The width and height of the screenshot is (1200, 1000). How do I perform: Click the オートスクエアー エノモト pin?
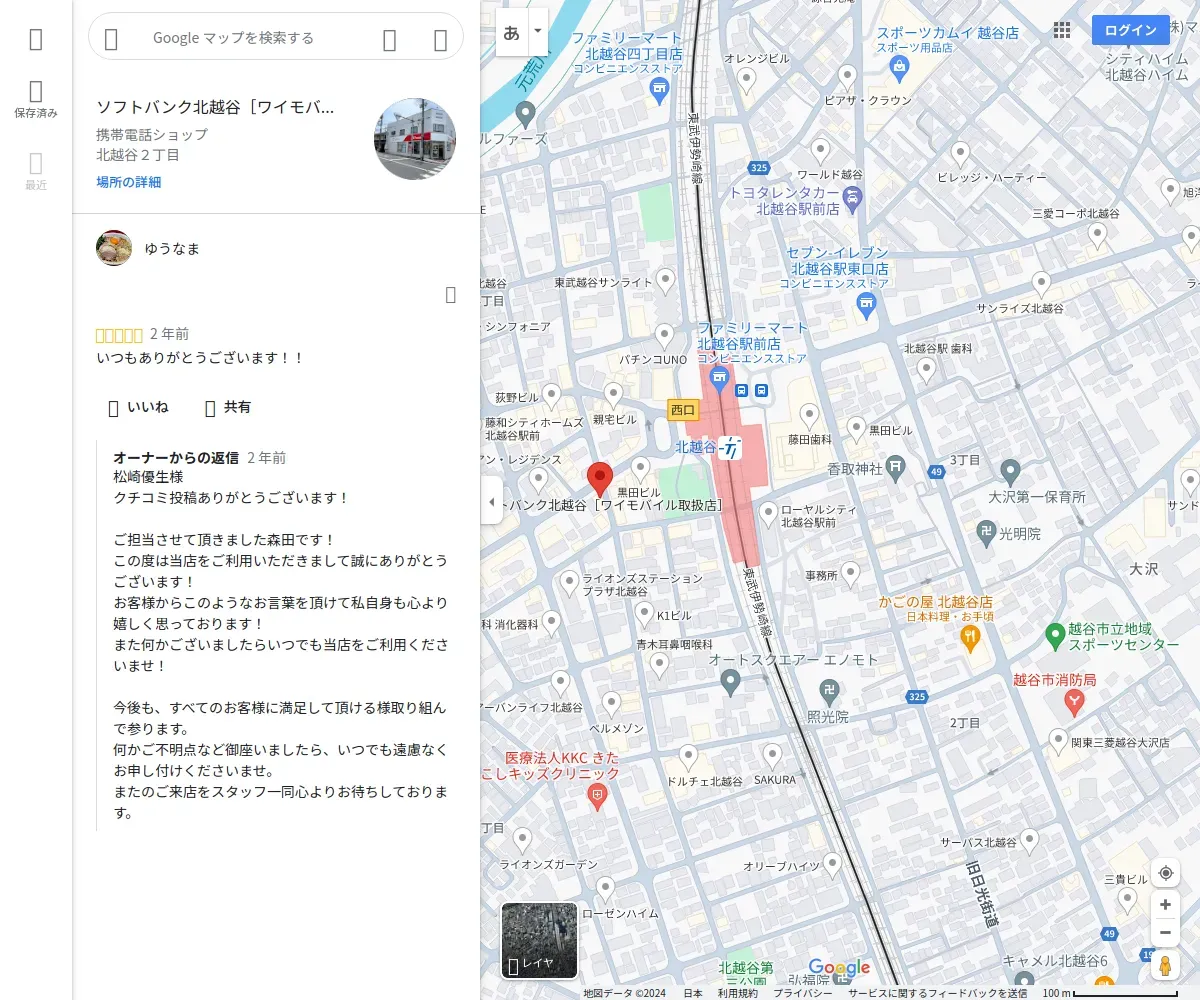pyautogui.click(x=730, y=682)
